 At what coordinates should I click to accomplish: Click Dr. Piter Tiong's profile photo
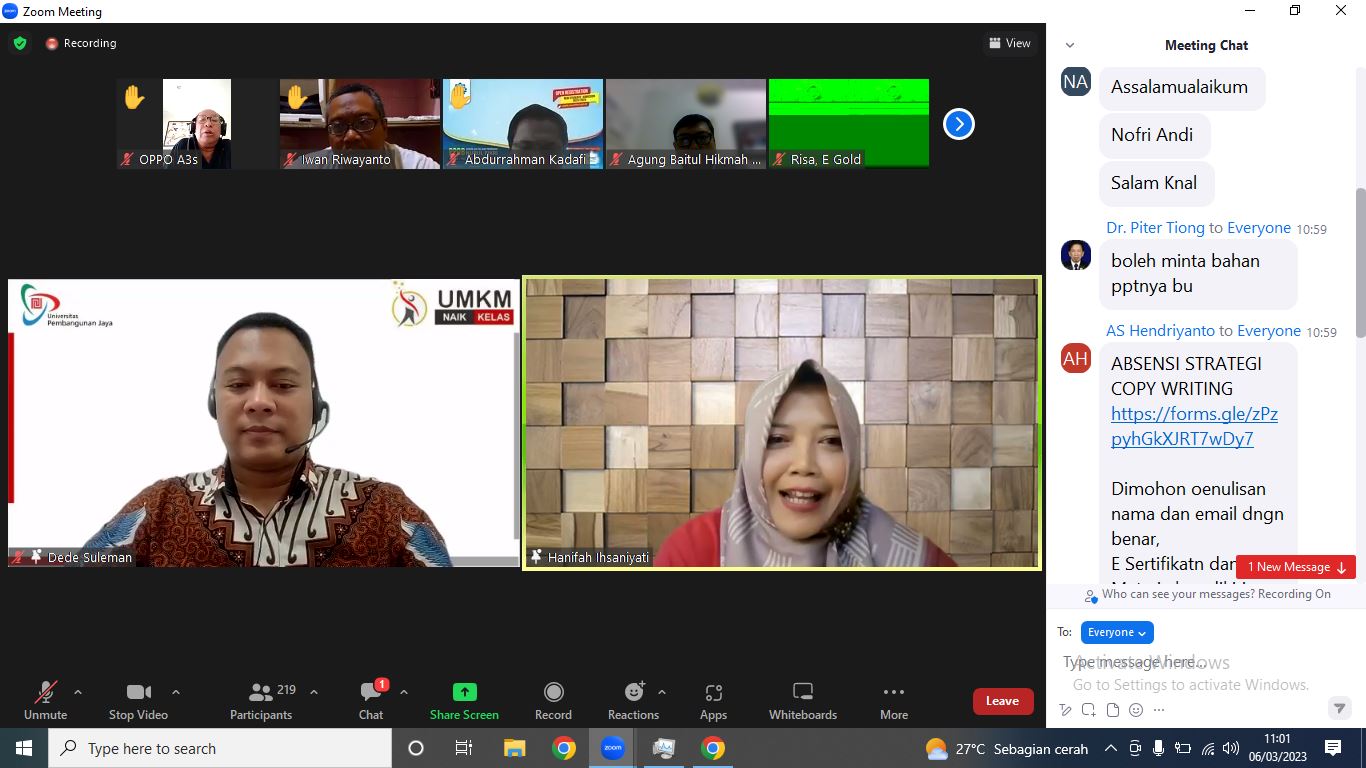coord(1076,255)
